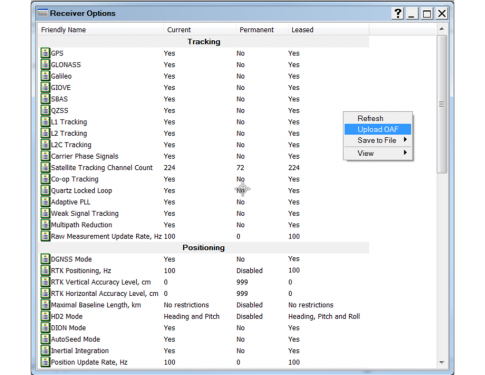Select the Adaptive PLL row name
485x375 pixels.
[x=70, y=202]
